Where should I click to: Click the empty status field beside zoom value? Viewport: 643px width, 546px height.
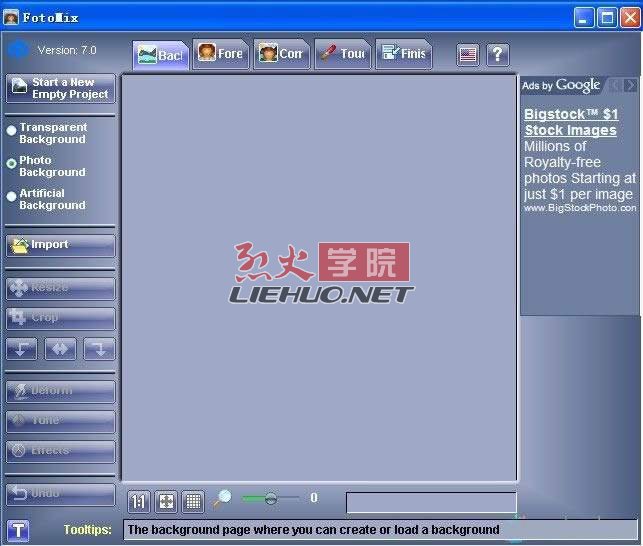tap(431, 503)
